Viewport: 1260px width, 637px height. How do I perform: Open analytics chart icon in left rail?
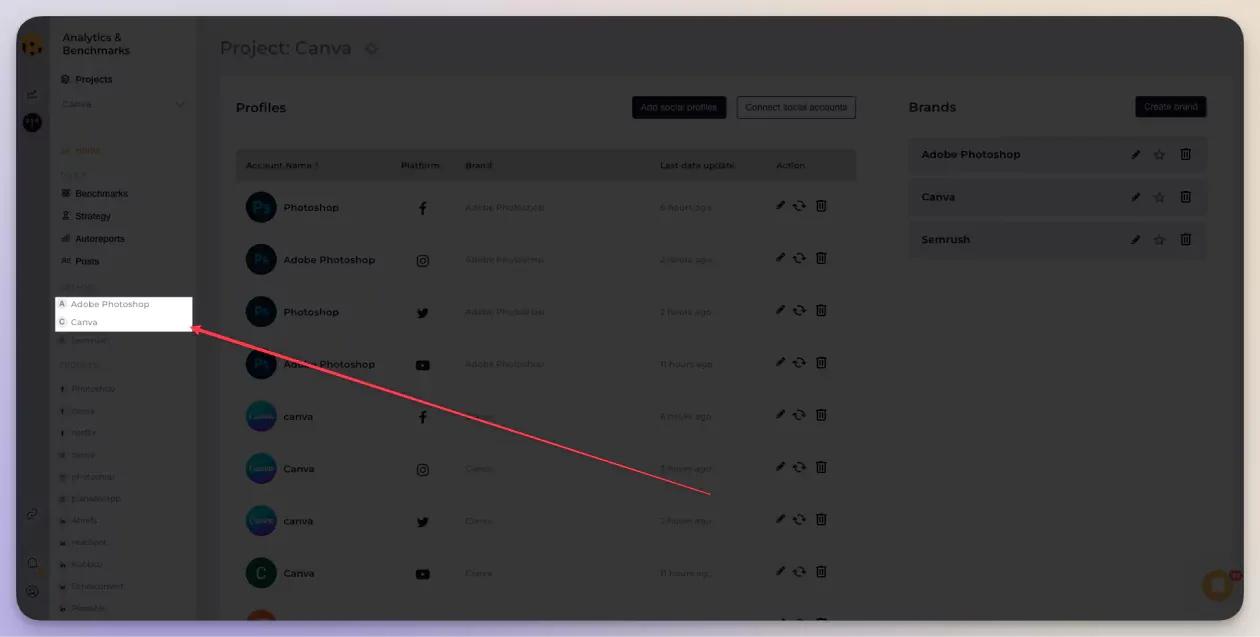pyautogui.click(x=32, y=94)
